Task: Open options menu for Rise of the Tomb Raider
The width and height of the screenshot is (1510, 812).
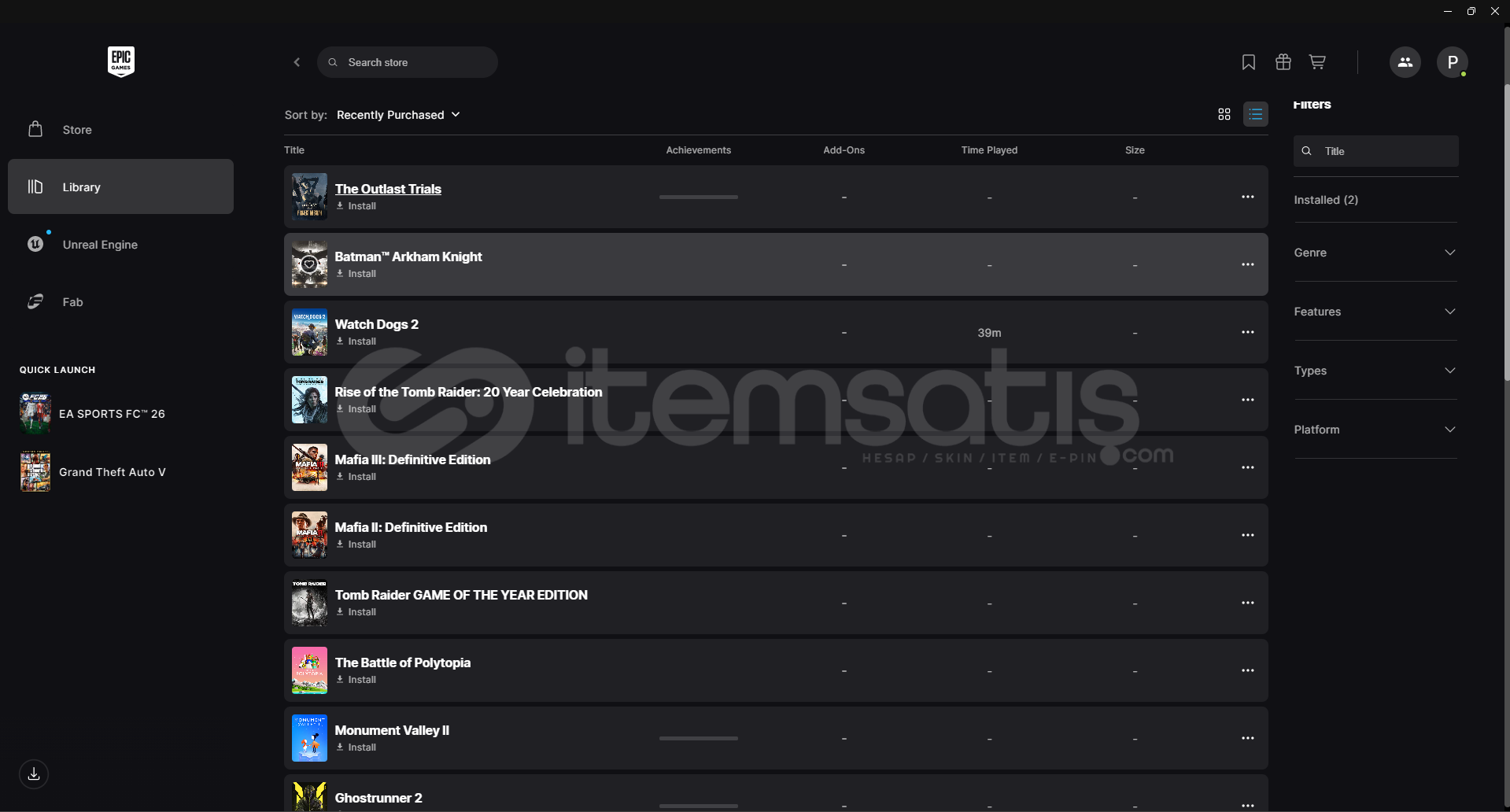Action: 1248,400
